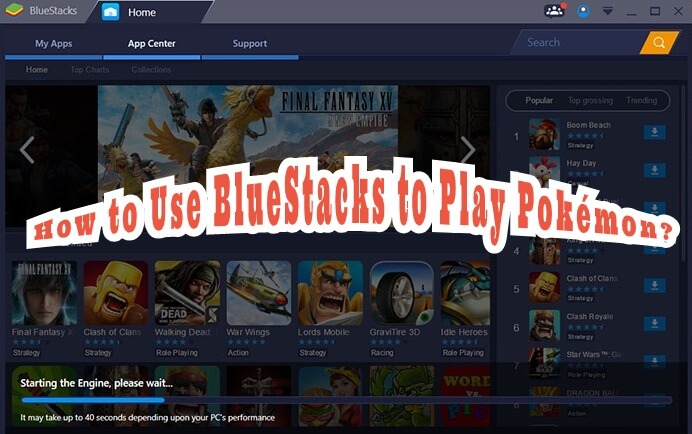Click the War Wings title label

(248, 332)
